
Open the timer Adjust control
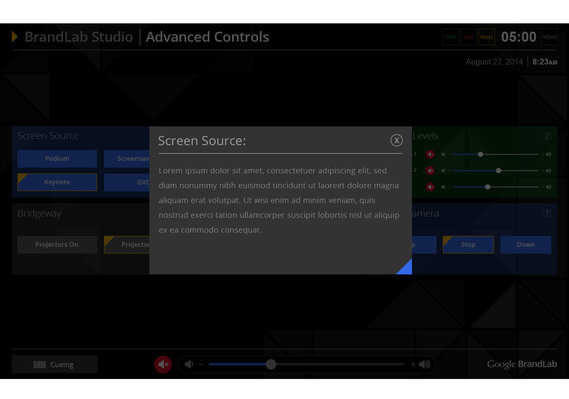549,37
